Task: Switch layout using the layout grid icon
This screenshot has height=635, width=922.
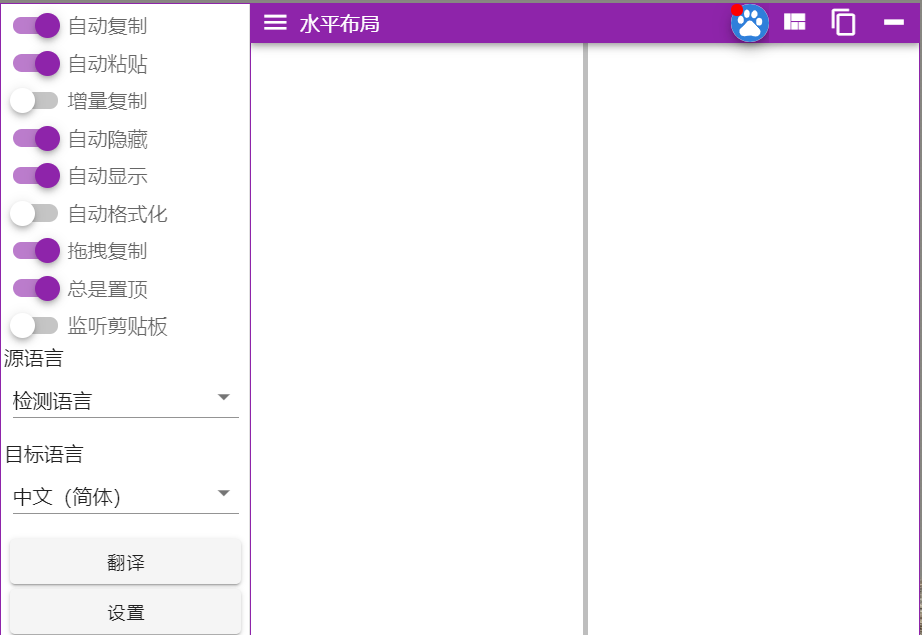Action: [x=794, y=22]
